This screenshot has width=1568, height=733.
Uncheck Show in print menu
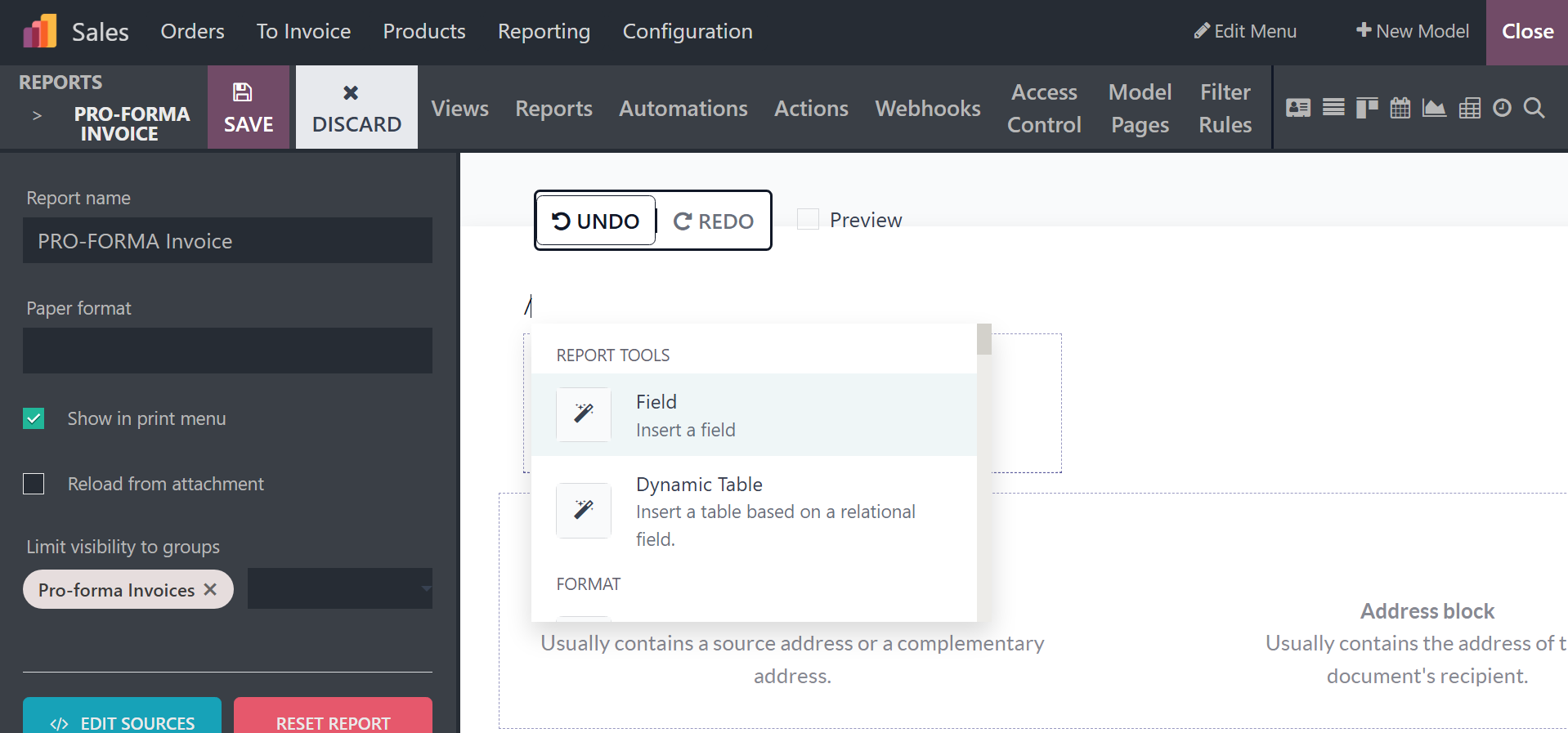(x=34, y=418)
